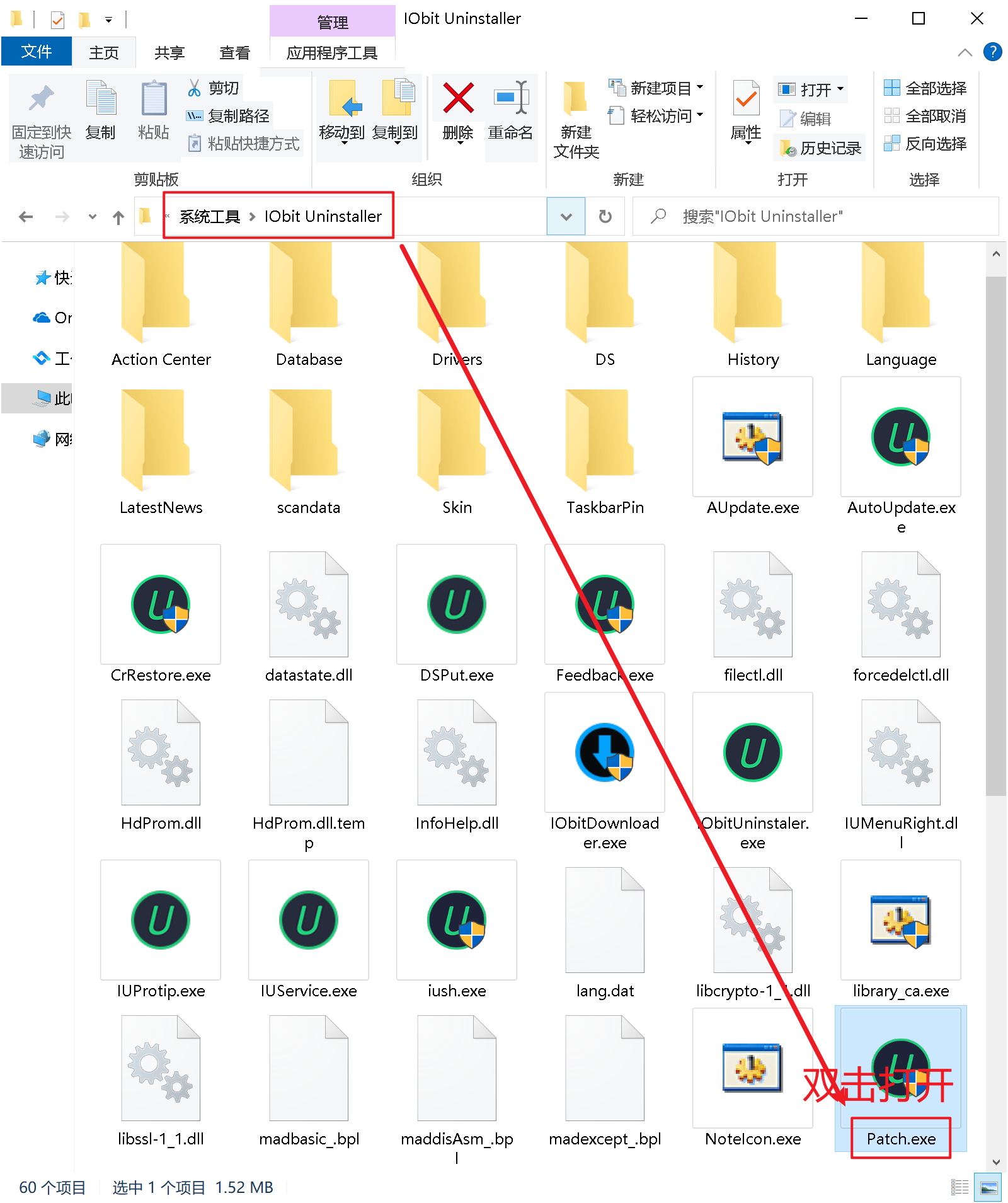This screenshot has height=1203, width=1008.
Task: Expand the address bar history dropdown
Action: (x=566, y=217)
